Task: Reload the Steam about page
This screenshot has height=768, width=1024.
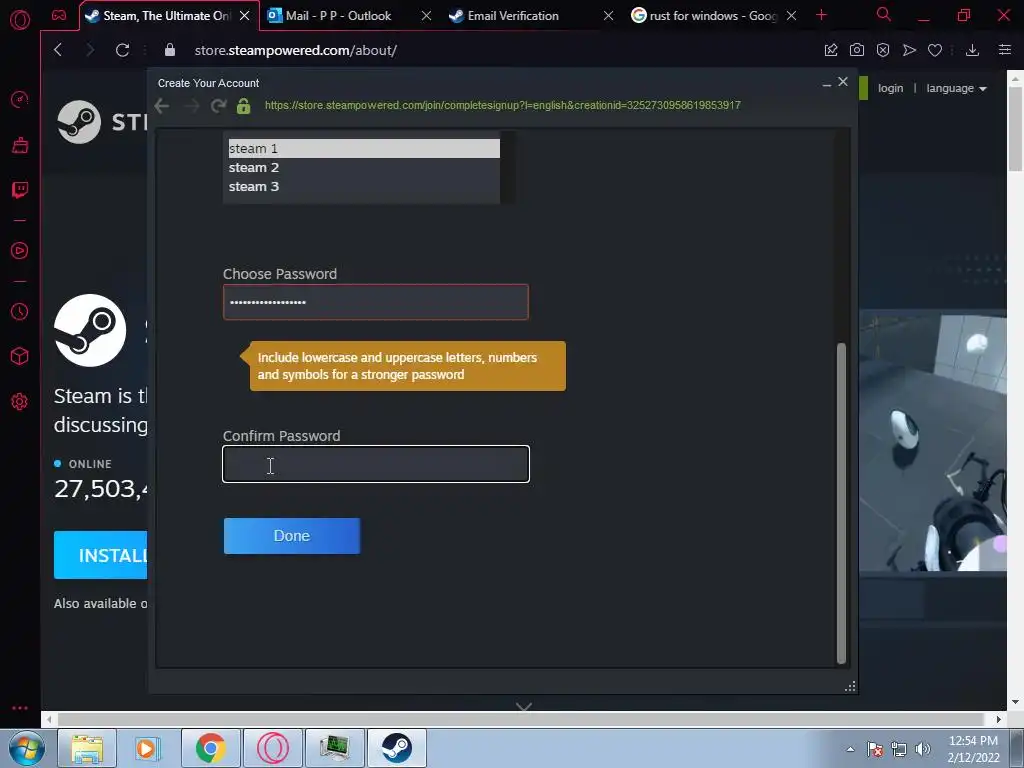Action: tap(122, 50)
